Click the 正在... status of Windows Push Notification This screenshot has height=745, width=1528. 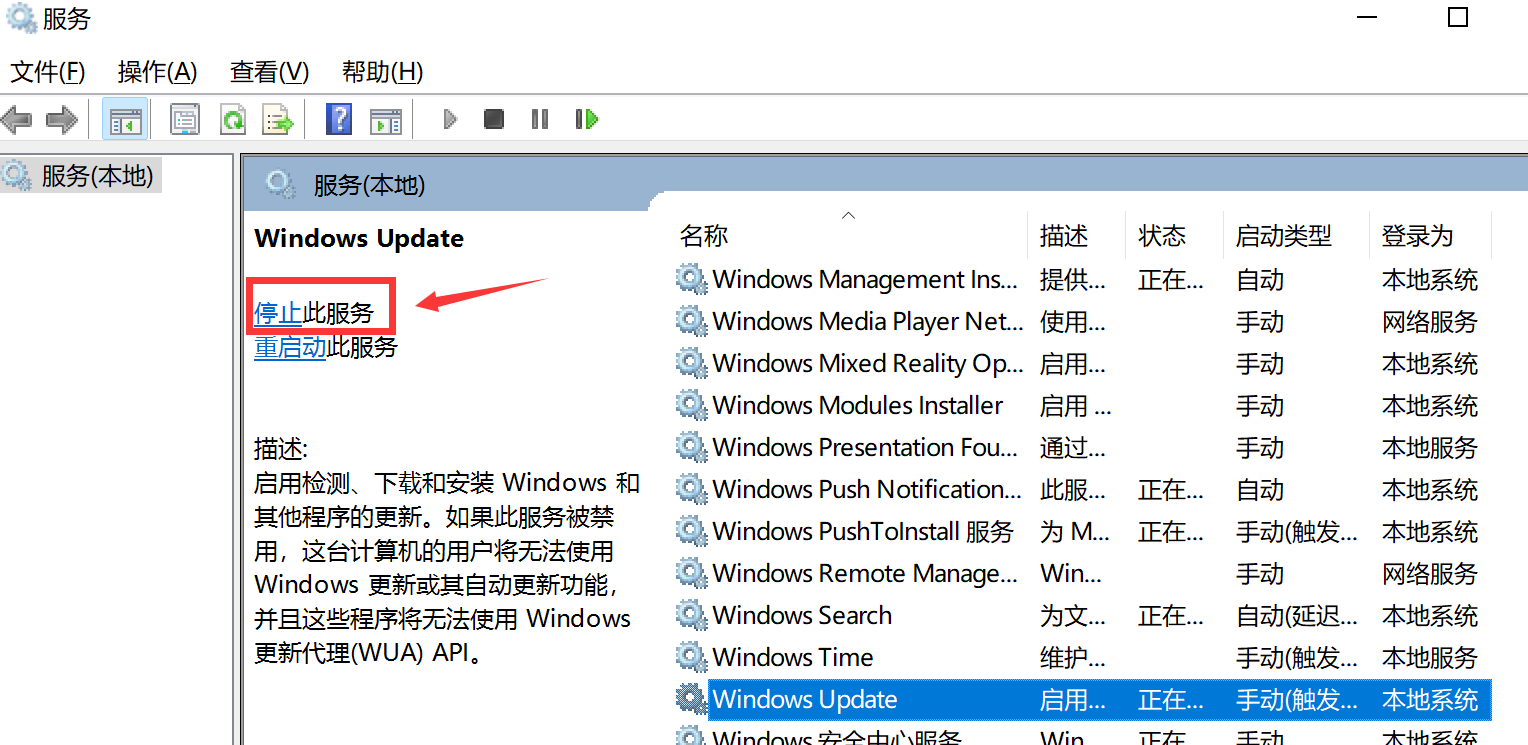[x=1171, y=490]
